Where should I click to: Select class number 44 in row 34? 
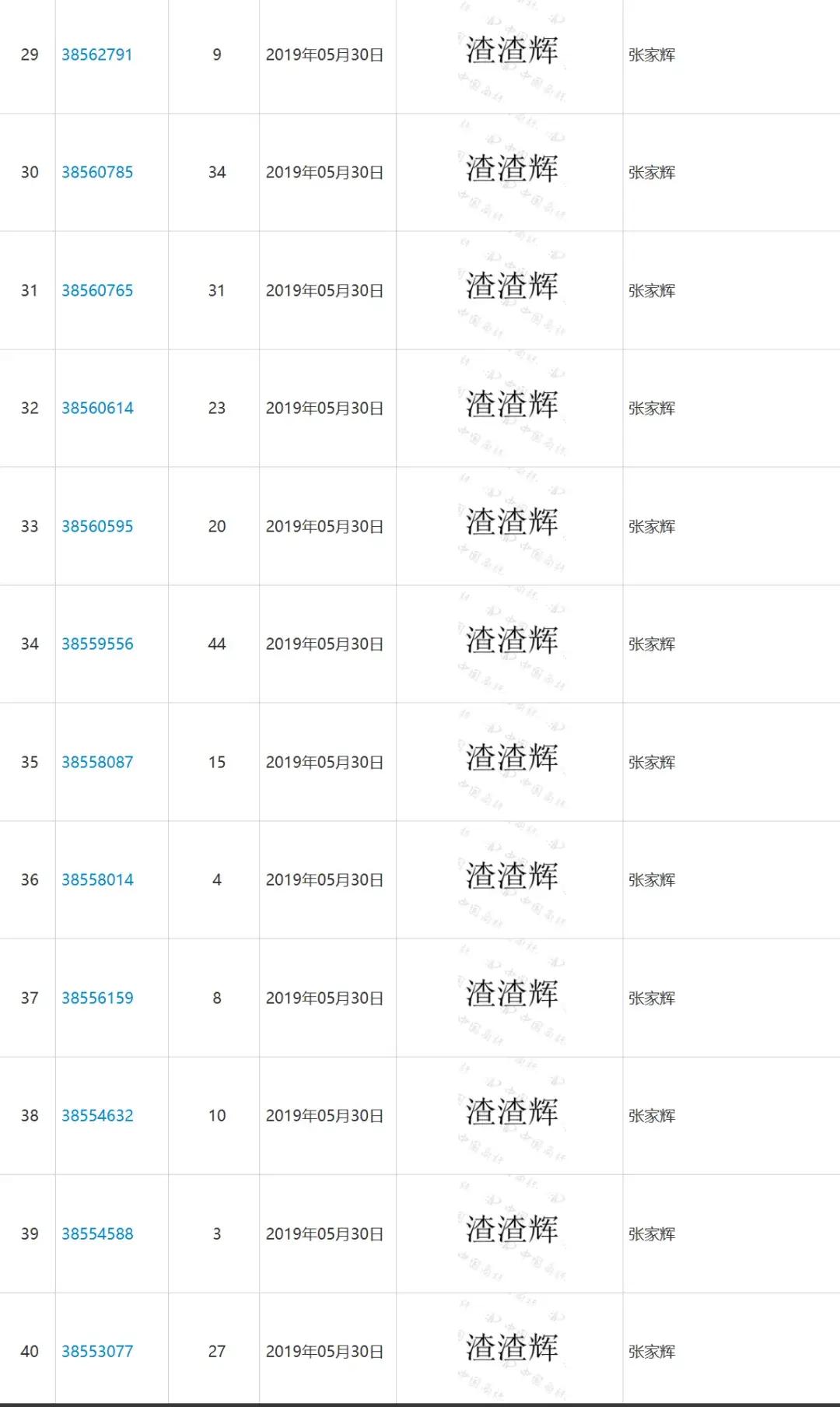tap(216, 644)
